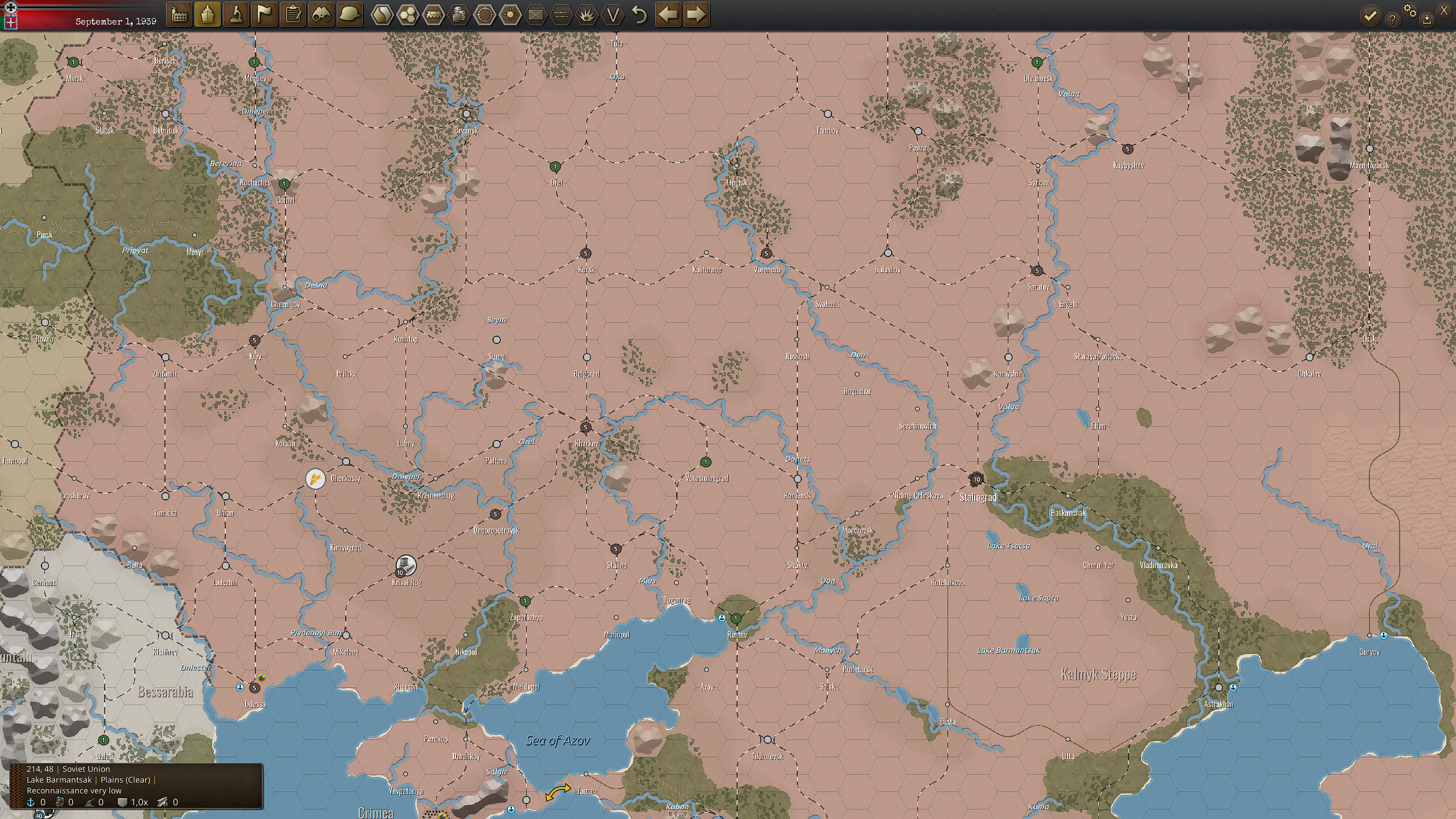Select the Voroshilovgrad green marker

(x=706, y=462)
